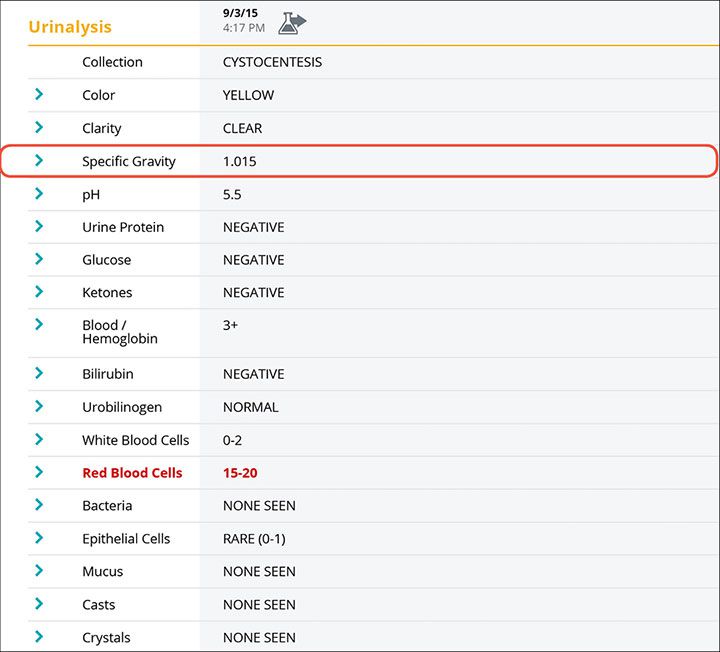This screenshot has height=652, width=720.
Task: Expand the Urine Protein result
Action: (39, 227)
